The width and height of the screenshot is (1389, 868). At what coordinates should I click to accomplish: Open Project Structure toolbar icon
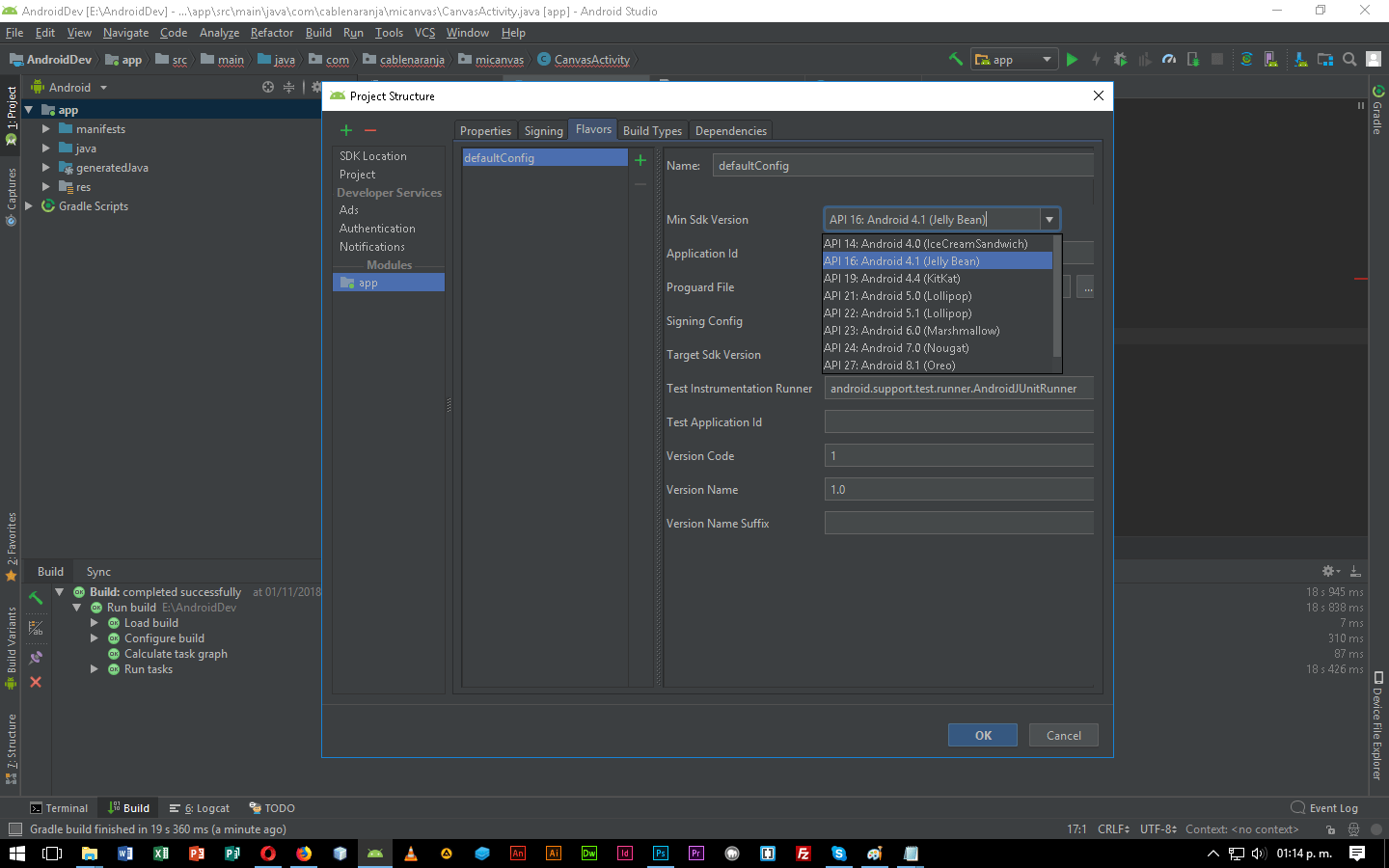tap(1325, 59)
